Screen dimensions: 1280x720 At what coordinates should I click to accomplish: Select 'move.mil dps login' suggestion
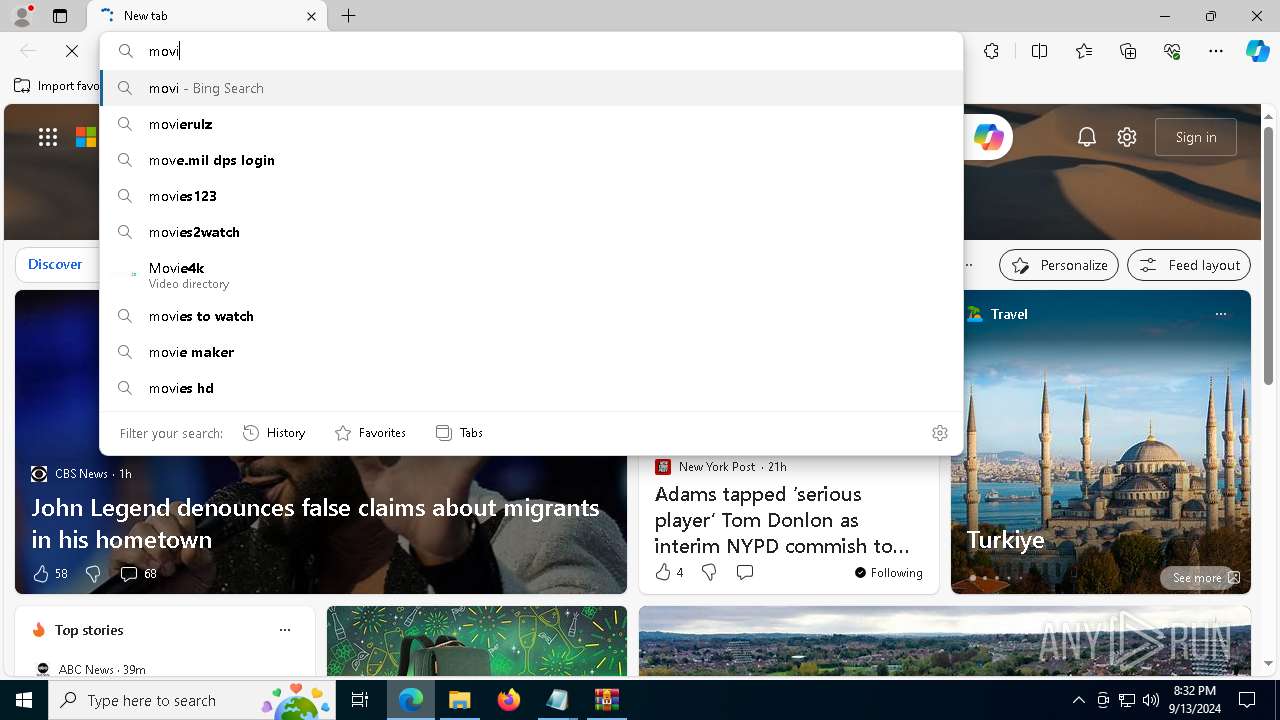(x=531, y=160)
